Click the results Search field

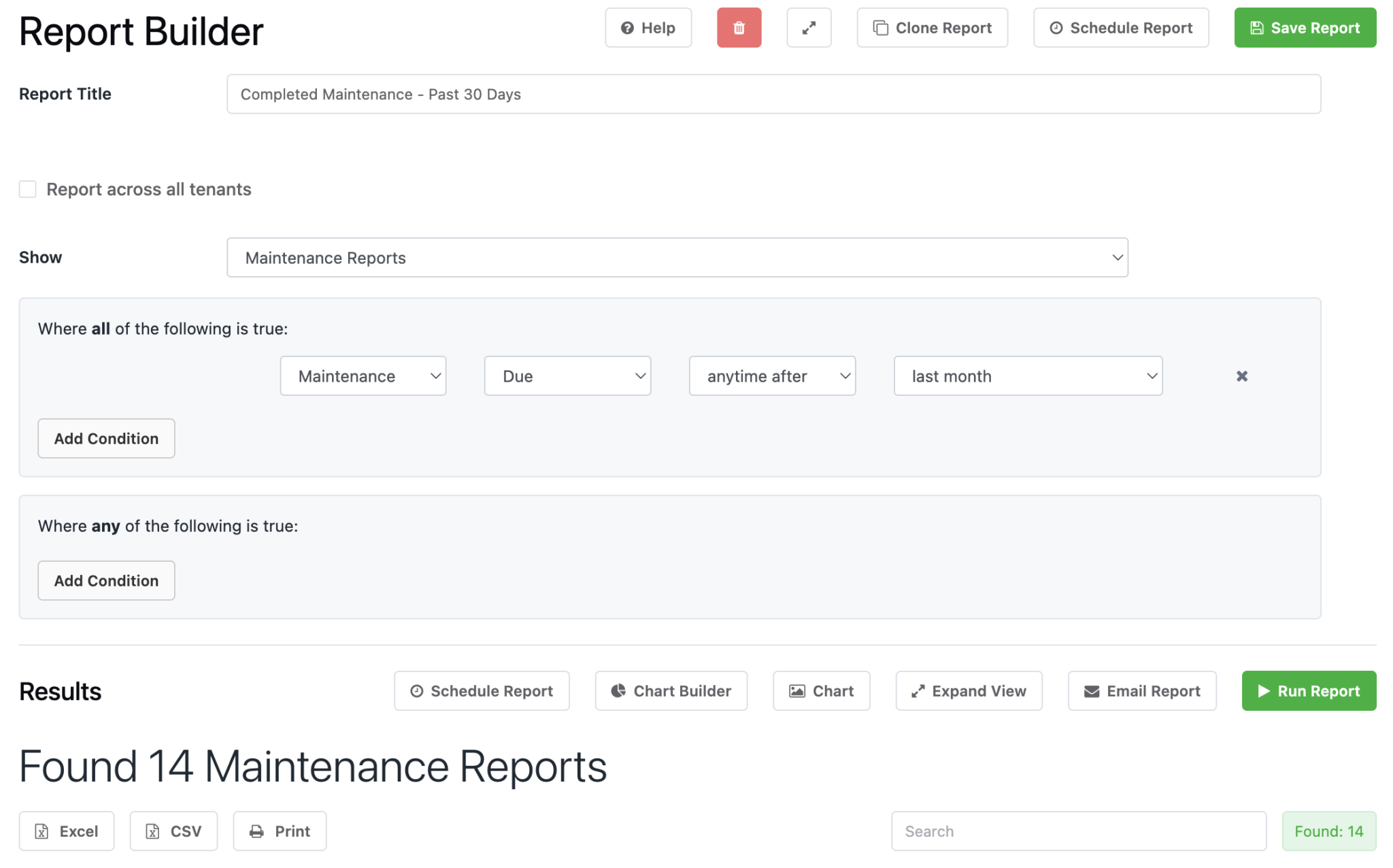(1079, 831)
